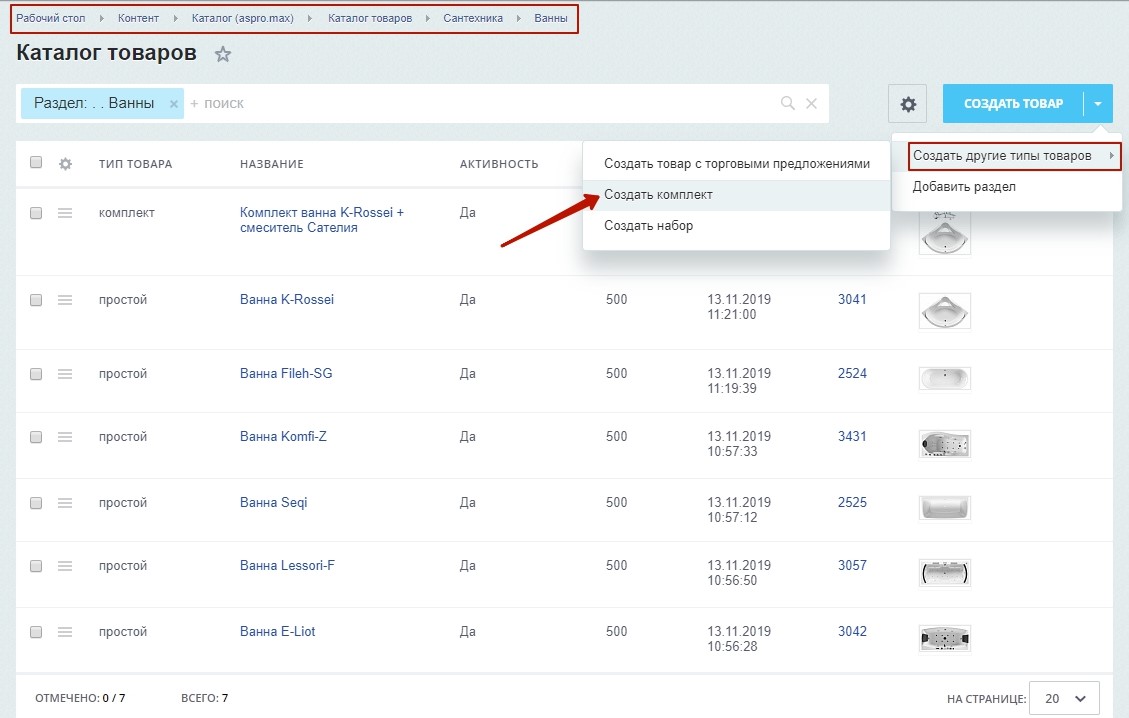
Task: Remove the Раздел: Ванны filter chip
Action: [174, 104]
